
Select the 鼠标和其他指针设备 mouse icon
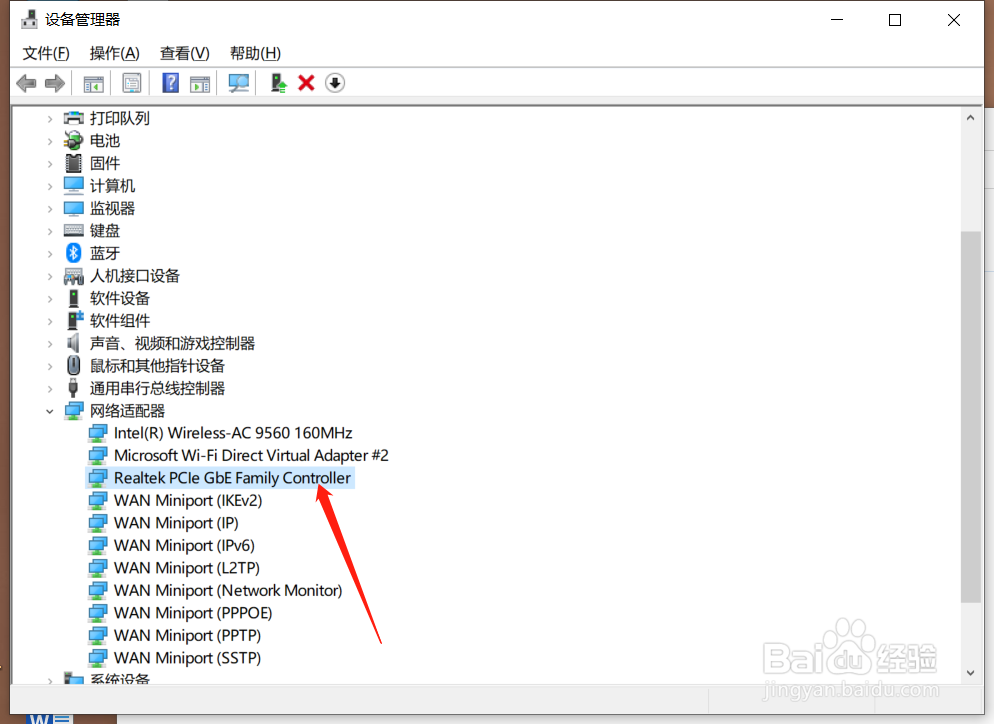point(74,366)
